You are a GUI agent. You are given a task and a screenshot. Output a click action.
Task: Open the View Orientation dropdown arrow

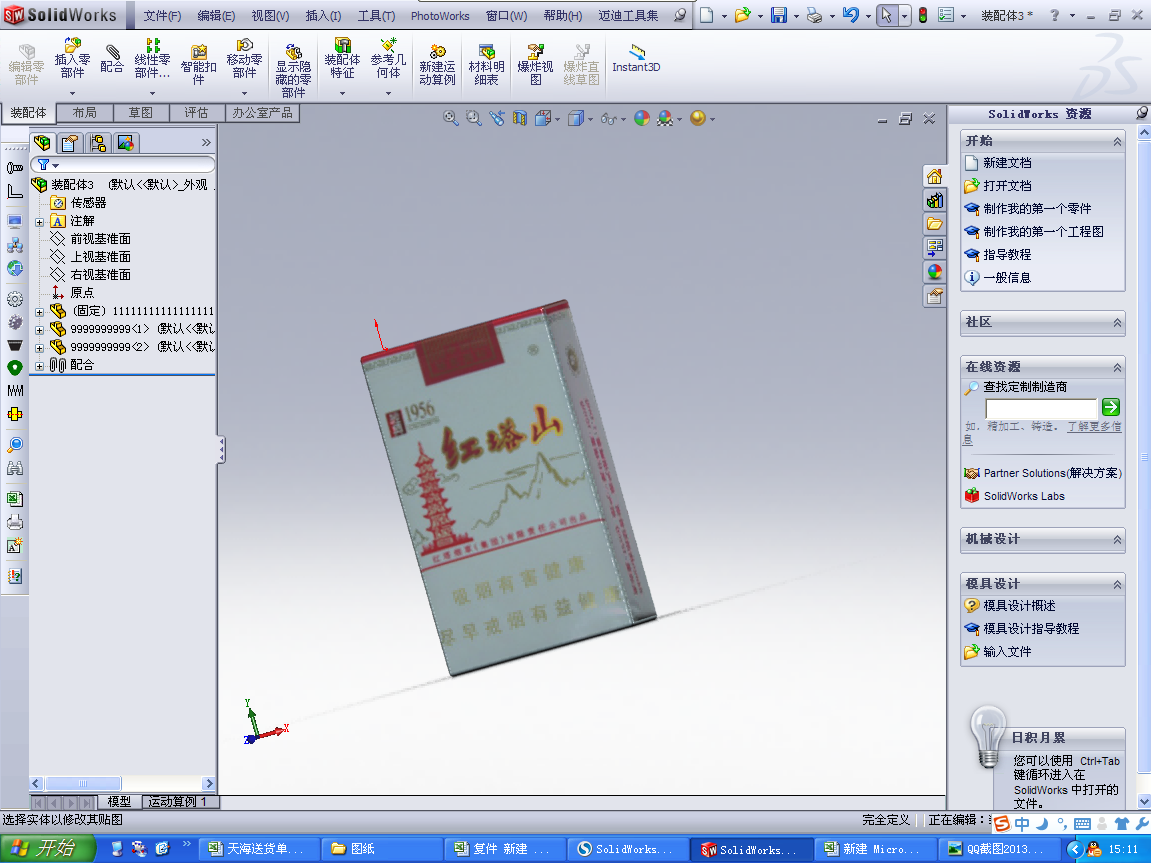[559, 119]
